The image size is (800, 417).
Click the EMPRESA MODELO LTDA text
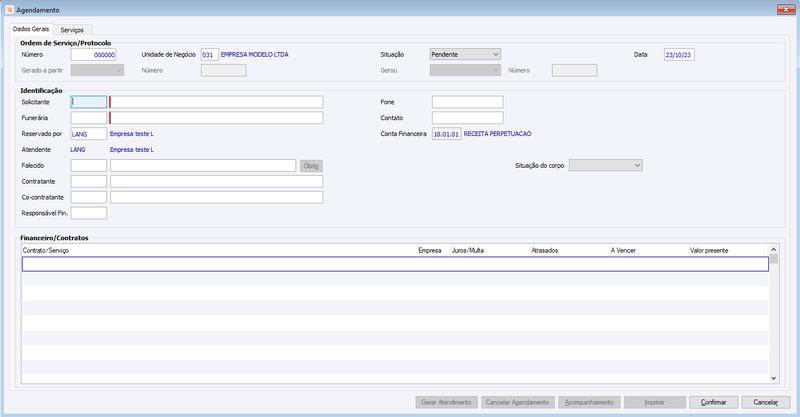click(255, 55)
